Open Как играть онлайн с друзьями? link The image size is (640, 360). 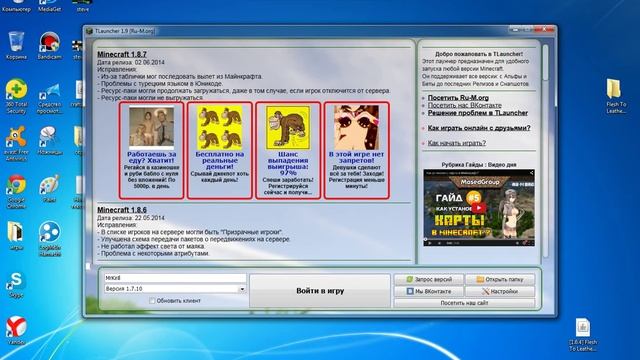479,128
